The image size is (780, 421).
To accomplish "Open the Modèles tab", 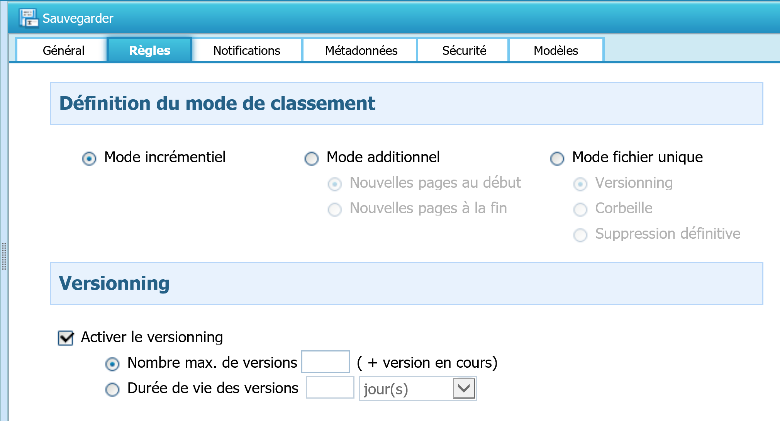I will [x=556, y=50].
